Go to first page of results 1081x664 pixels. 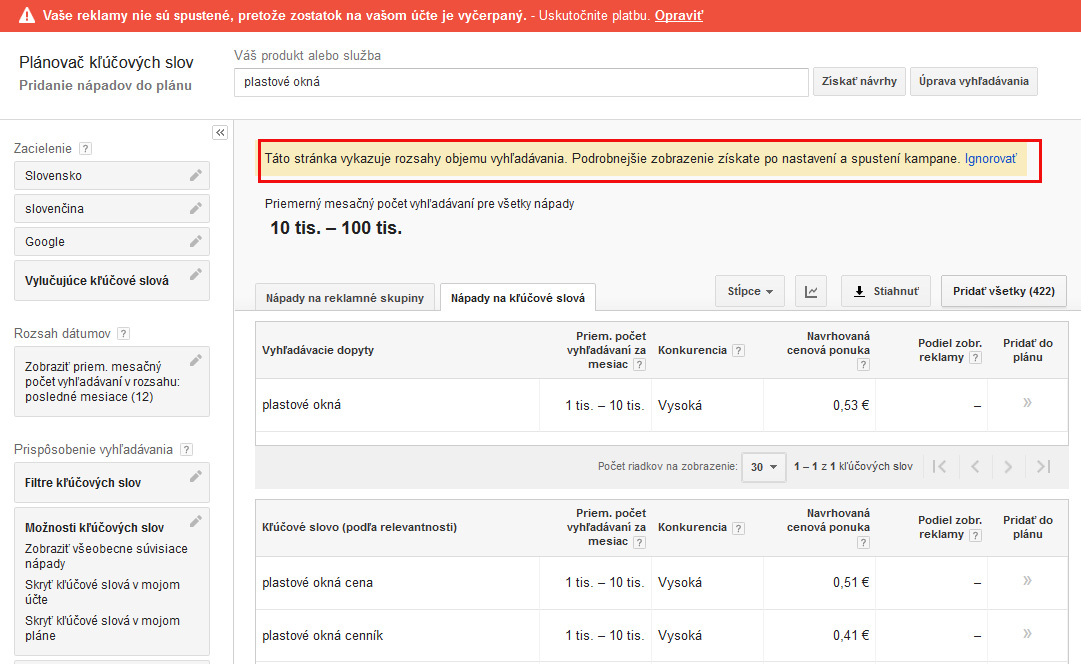point(939,467)
